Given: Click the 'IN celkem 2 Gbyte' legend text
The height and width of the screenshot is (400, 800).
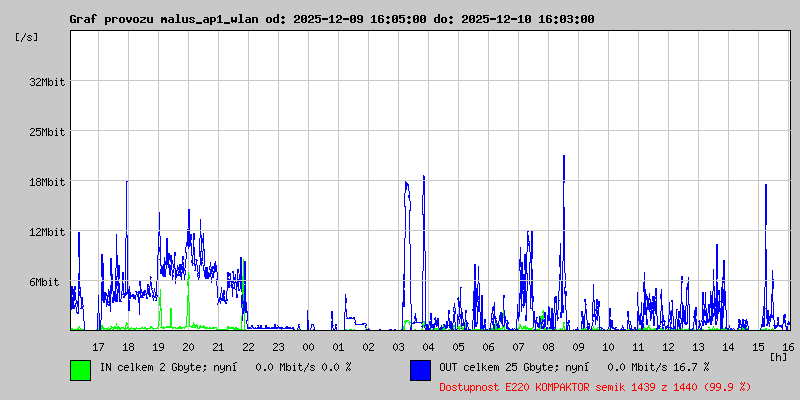Looking at the screenshot, I should [153, 367].
